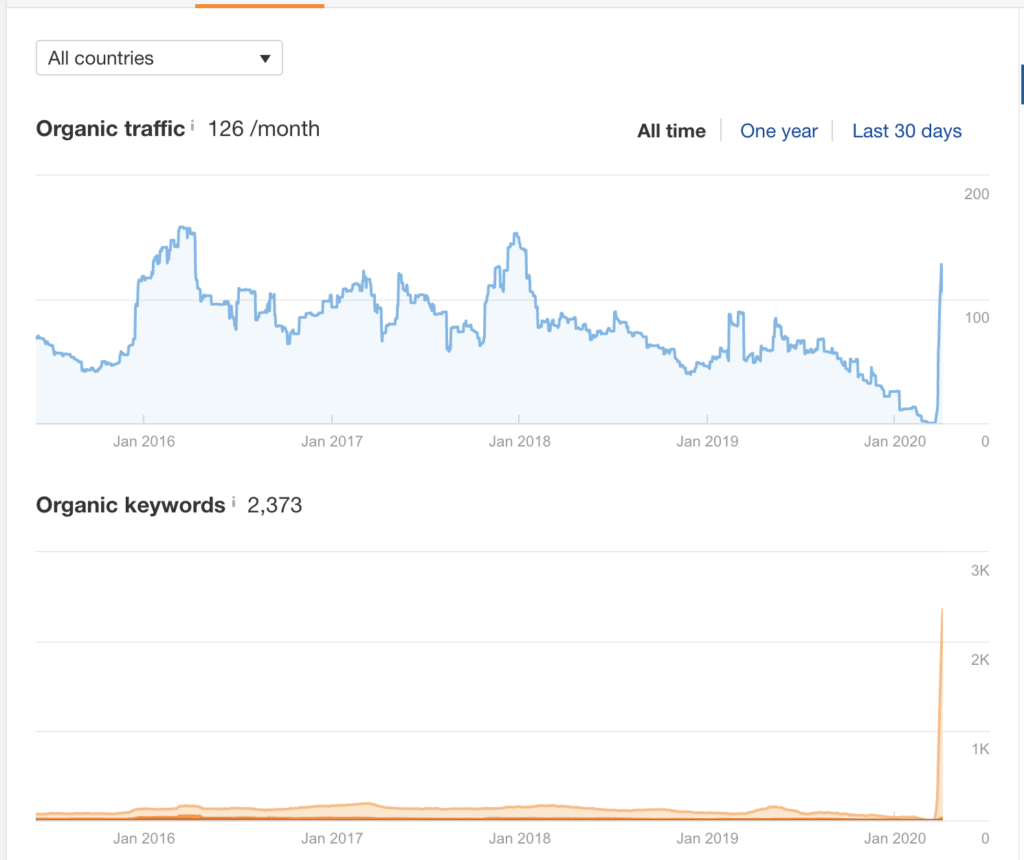Click the 2,373 keywords count
Viewport: 1024px width, 860px height.
point(274,505)
